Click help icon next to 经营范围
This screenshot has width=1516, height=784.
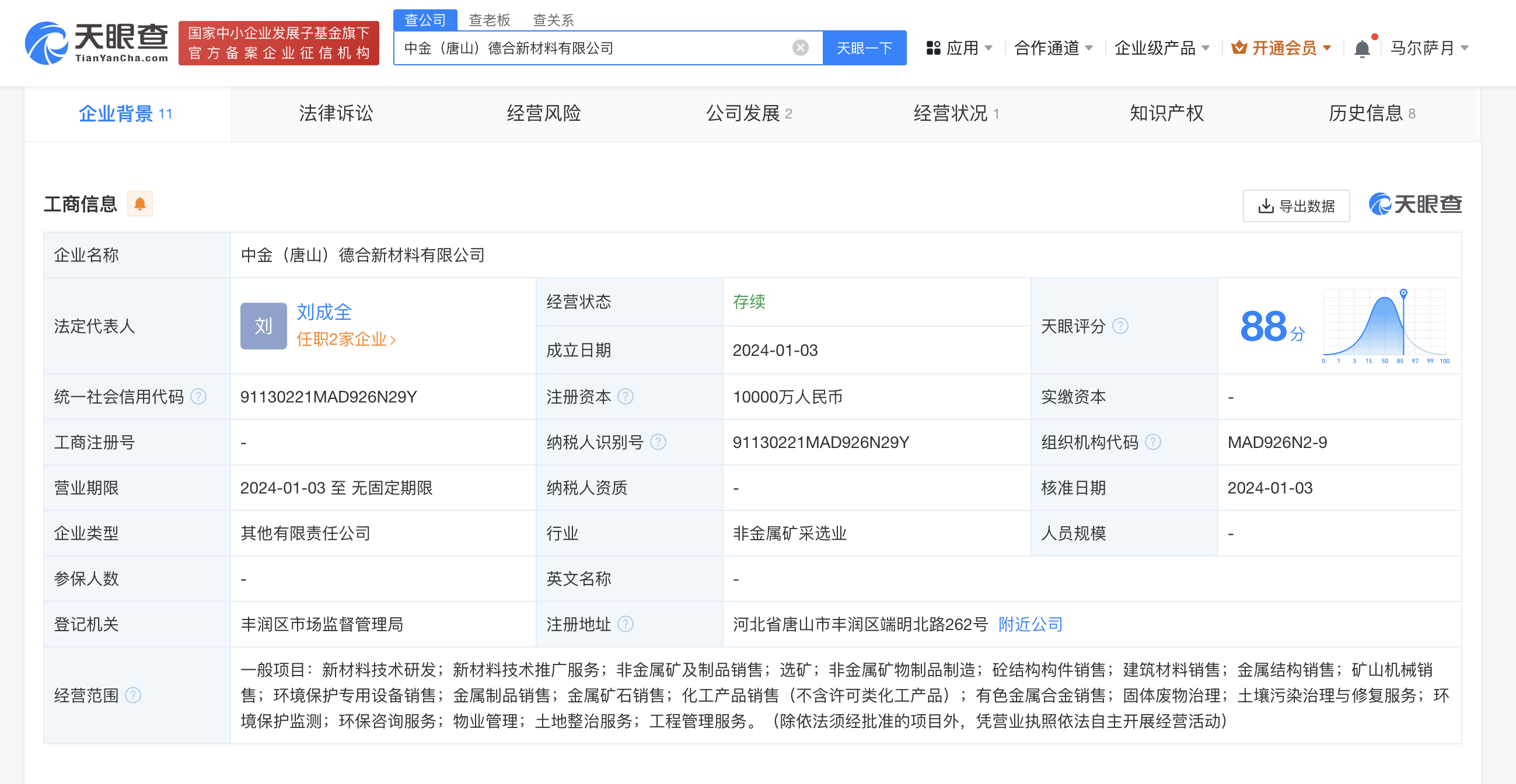tap(134, 696)
